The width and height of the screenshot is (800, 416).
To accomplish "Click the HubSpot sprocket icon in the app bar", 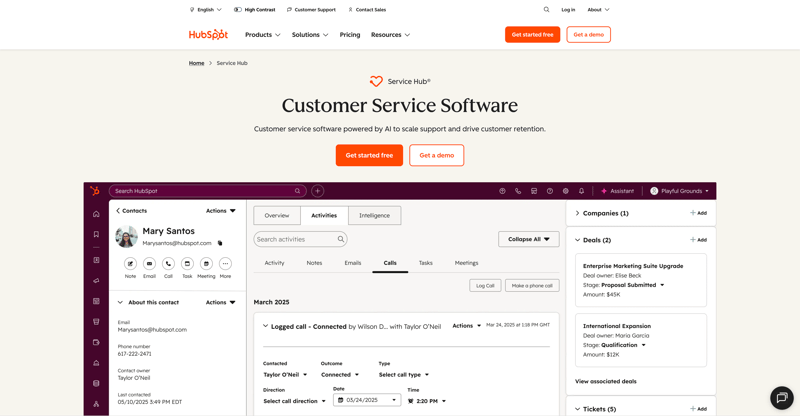I will coord(95,191).
